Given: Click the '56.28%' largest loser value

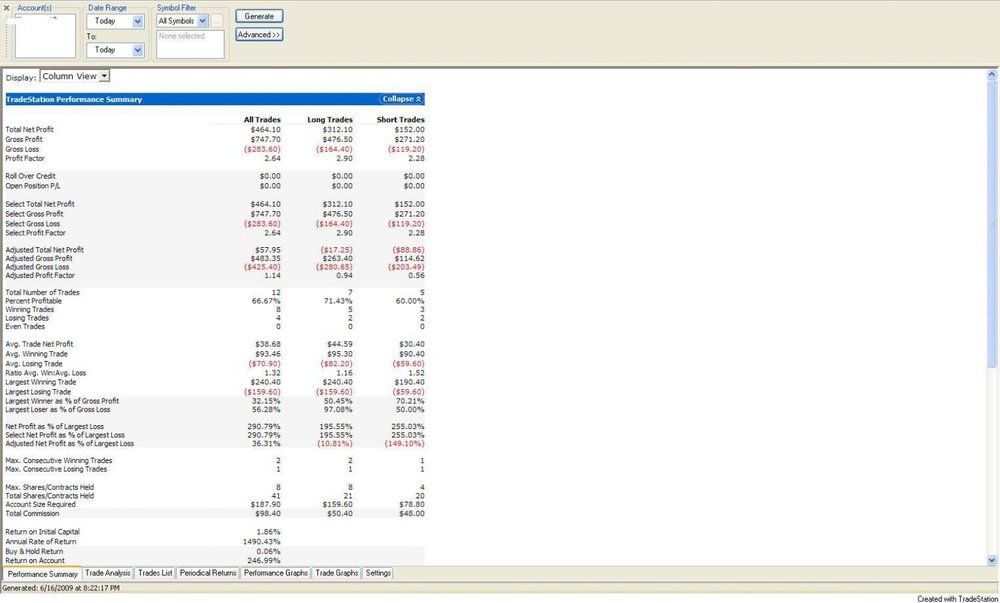Looking at the screenshot, I should click(266, 410).
